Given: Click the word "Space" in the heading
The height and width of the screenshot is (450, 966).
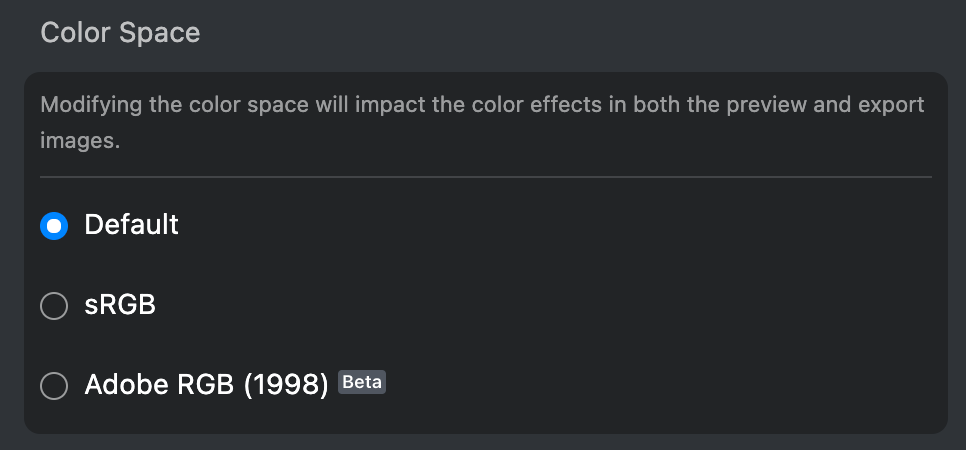Looking at the screenshot, I should 160,33.
